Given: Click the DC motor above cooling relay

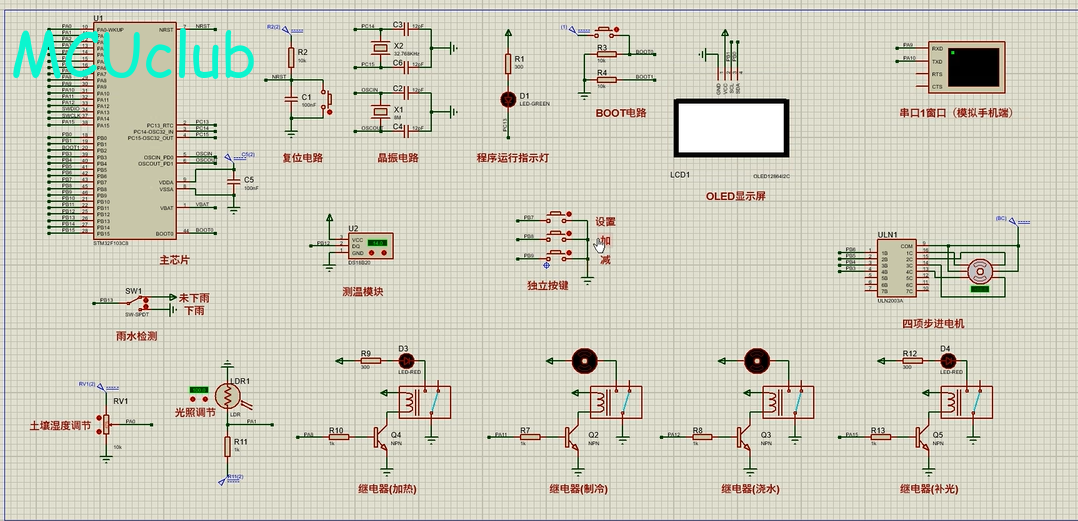Looking at the screenshot, I should click(x=585, y=361).
